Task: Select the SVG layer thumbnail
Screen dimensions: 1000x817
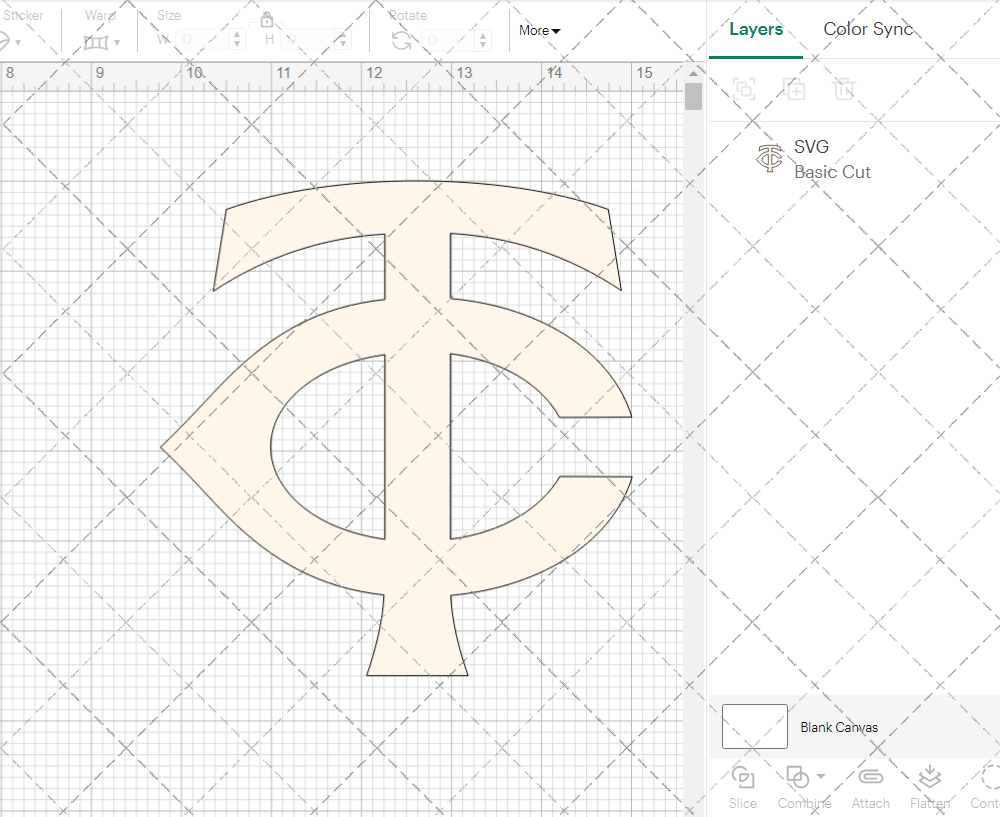Action: point(769,158)
